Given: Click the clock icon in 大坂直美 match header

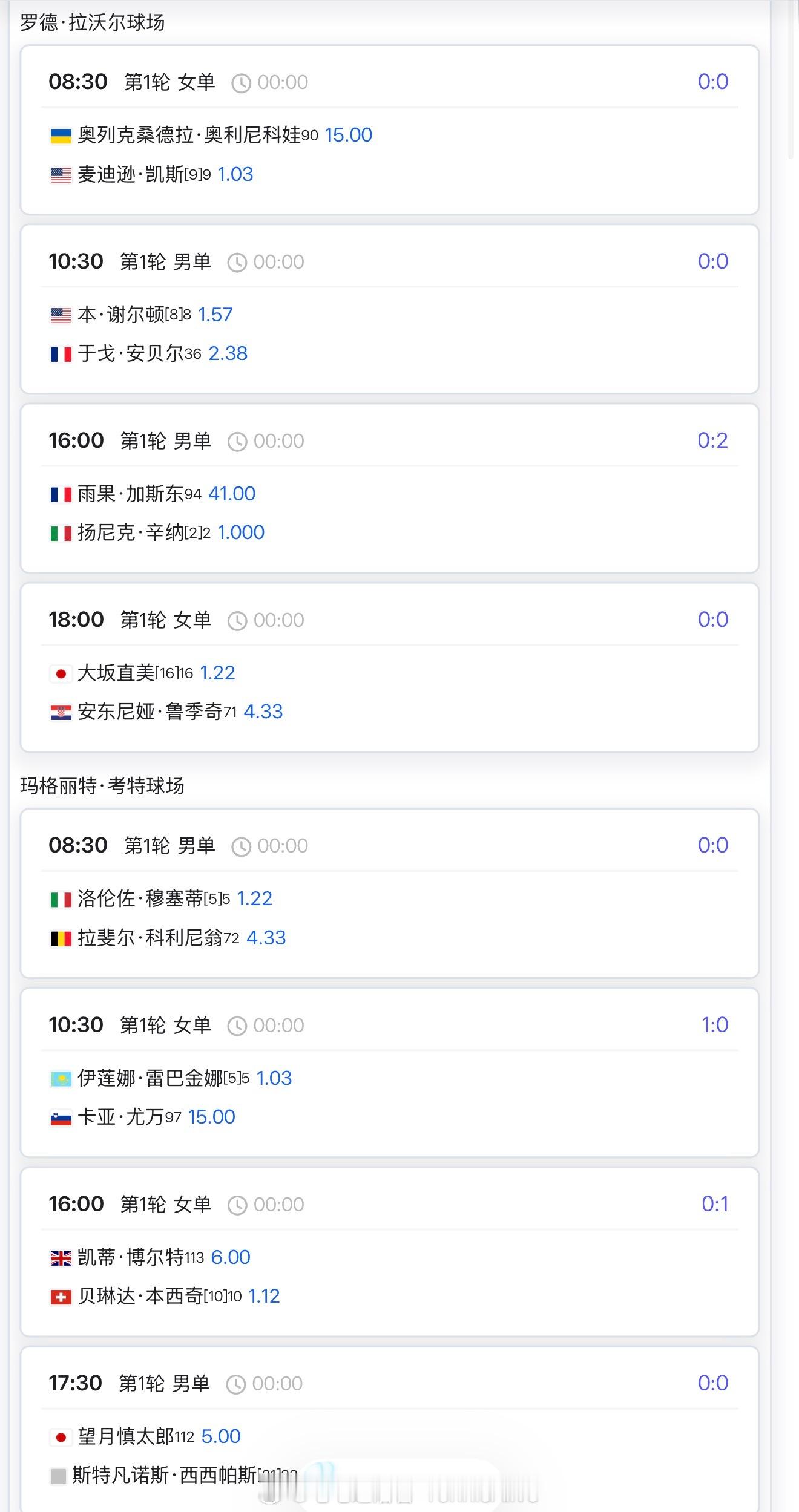Looking at the screenshot, I should 237,621.
